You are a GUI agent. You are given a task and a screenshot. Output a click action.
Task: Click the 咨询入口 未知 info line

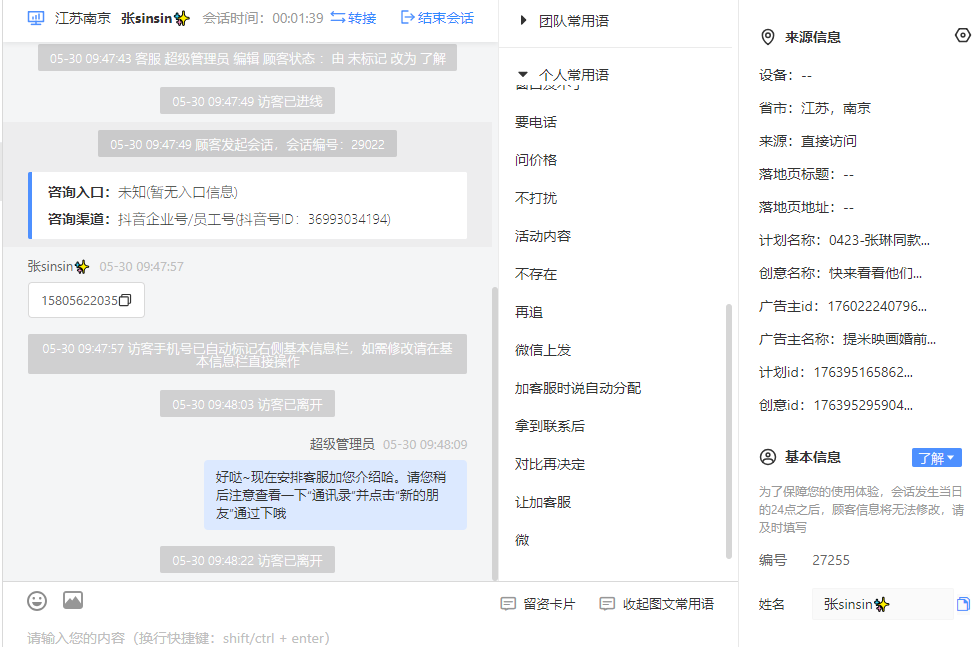(142, 192)
